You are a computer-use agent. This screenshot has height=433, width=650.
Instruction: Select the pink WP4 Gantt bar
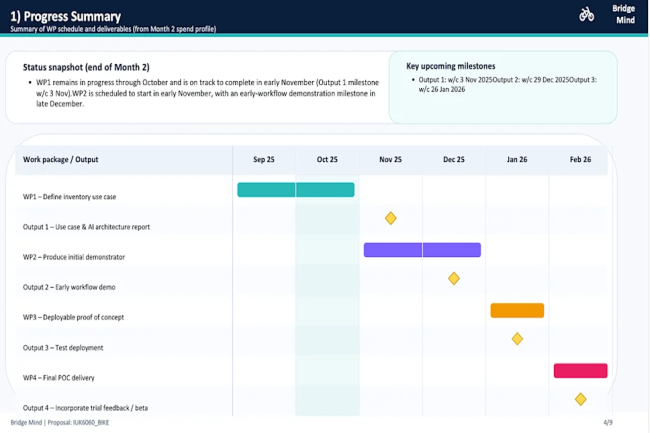click(x=580, y=370)
